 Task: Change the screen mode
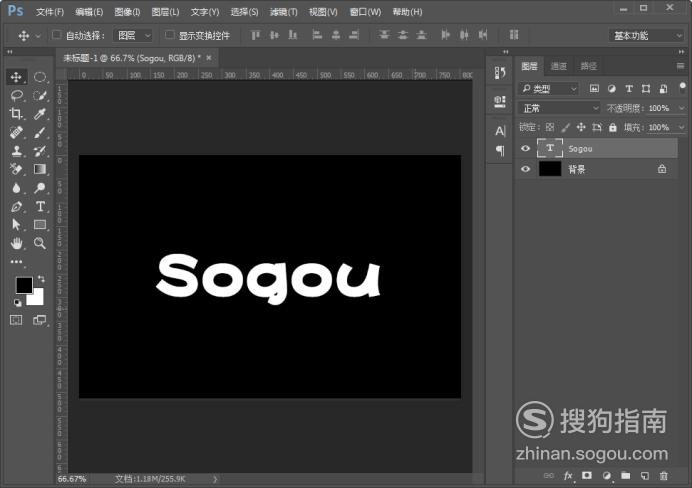40,320
